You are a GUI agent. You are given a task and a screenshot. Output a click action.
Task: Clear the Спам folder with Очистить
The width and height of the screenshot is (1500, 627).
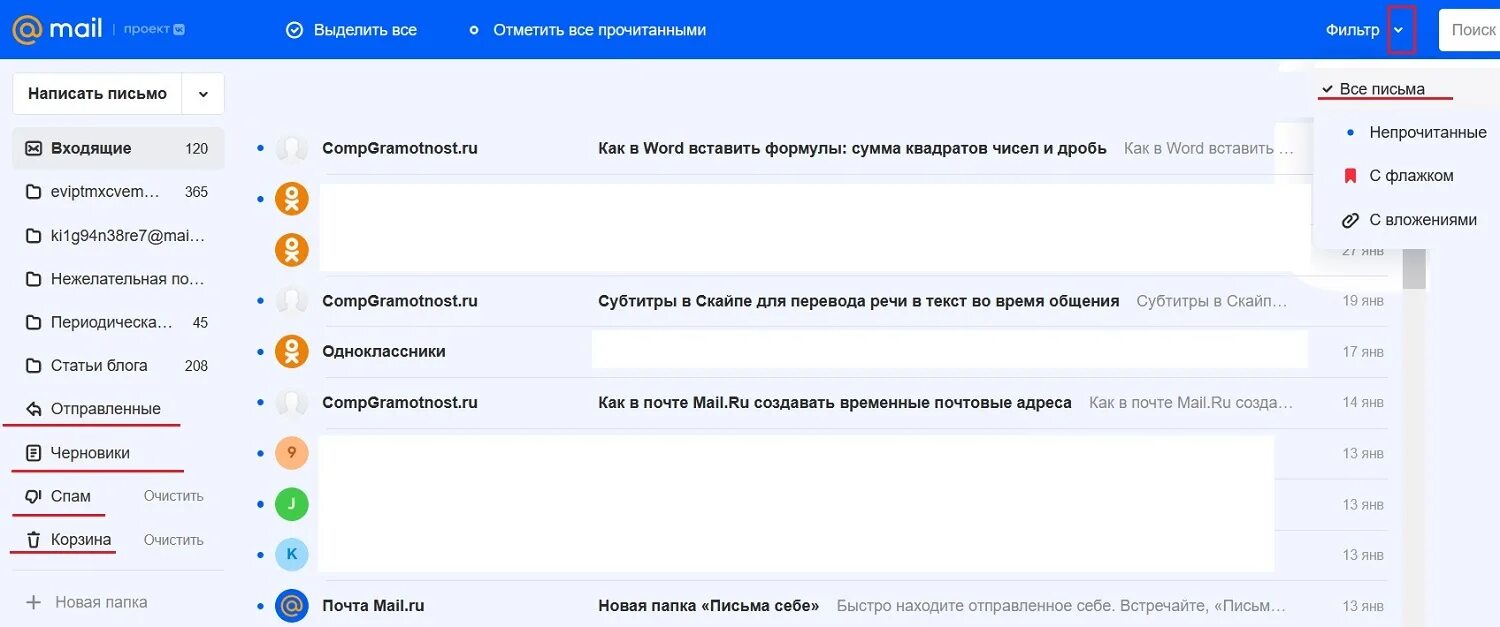[173, 496]
